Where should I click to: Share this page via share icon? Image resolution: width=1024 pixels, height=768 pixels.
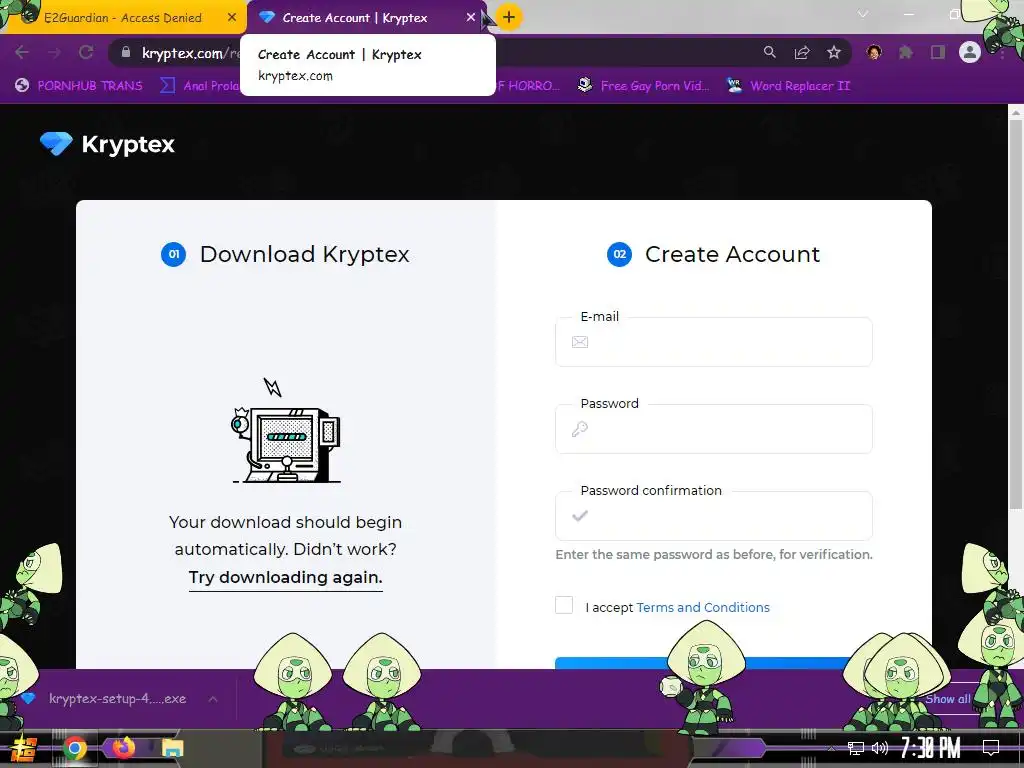pyautogui.click(x=802, y=52)
